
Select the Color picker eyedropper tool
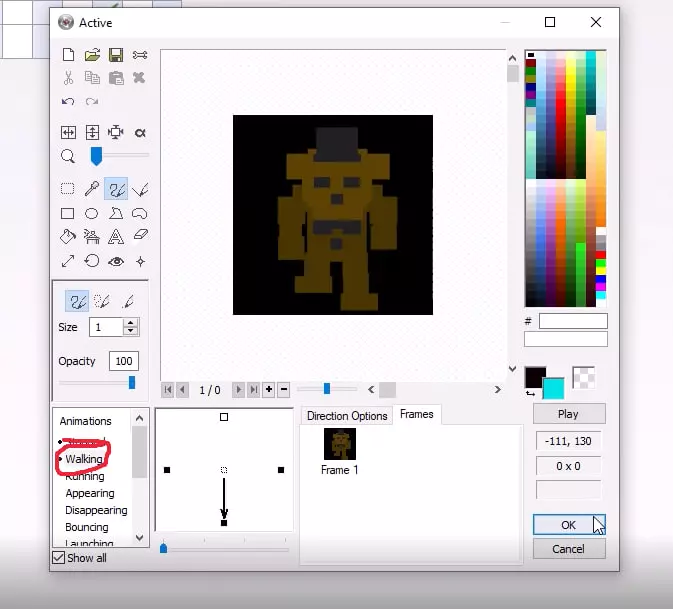(92, 189)
